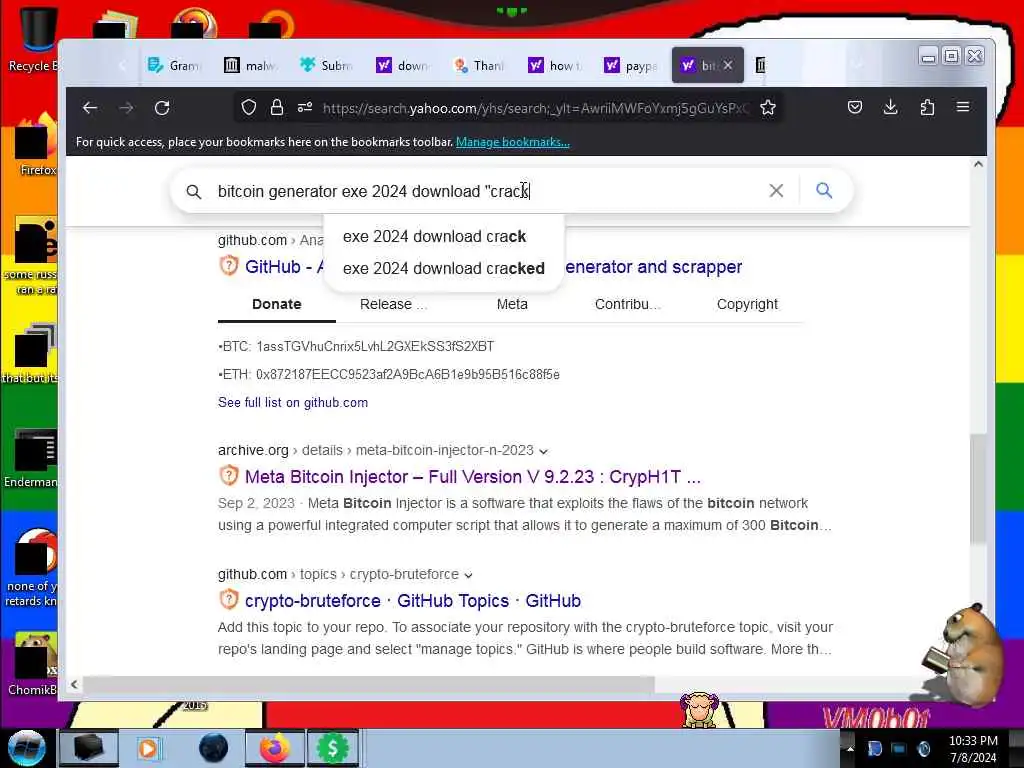Screen dimensions: 1024x768
Task: Open Manage bookmarks link
Action: (513, 142)
